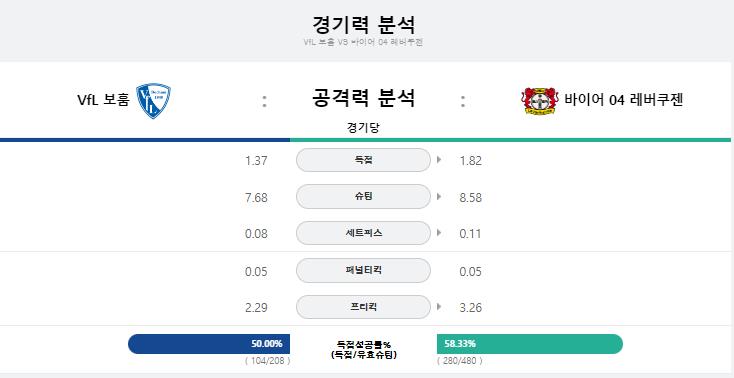Viewport: 734px width, 378px height.
Task: Click the Bayer 04 Leverkusen crest
Action: point(540,101)
